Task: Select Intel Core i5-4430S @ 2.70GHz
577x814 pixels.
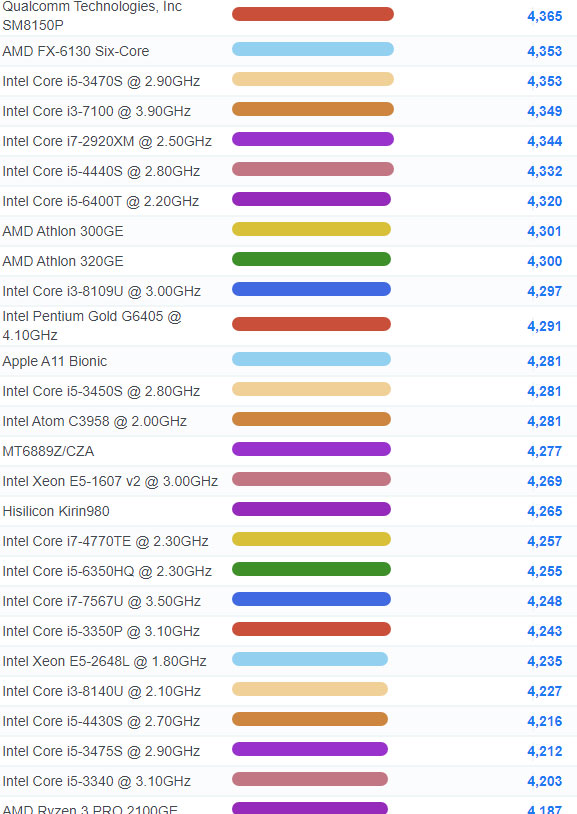Action: (x=101, y=721)
